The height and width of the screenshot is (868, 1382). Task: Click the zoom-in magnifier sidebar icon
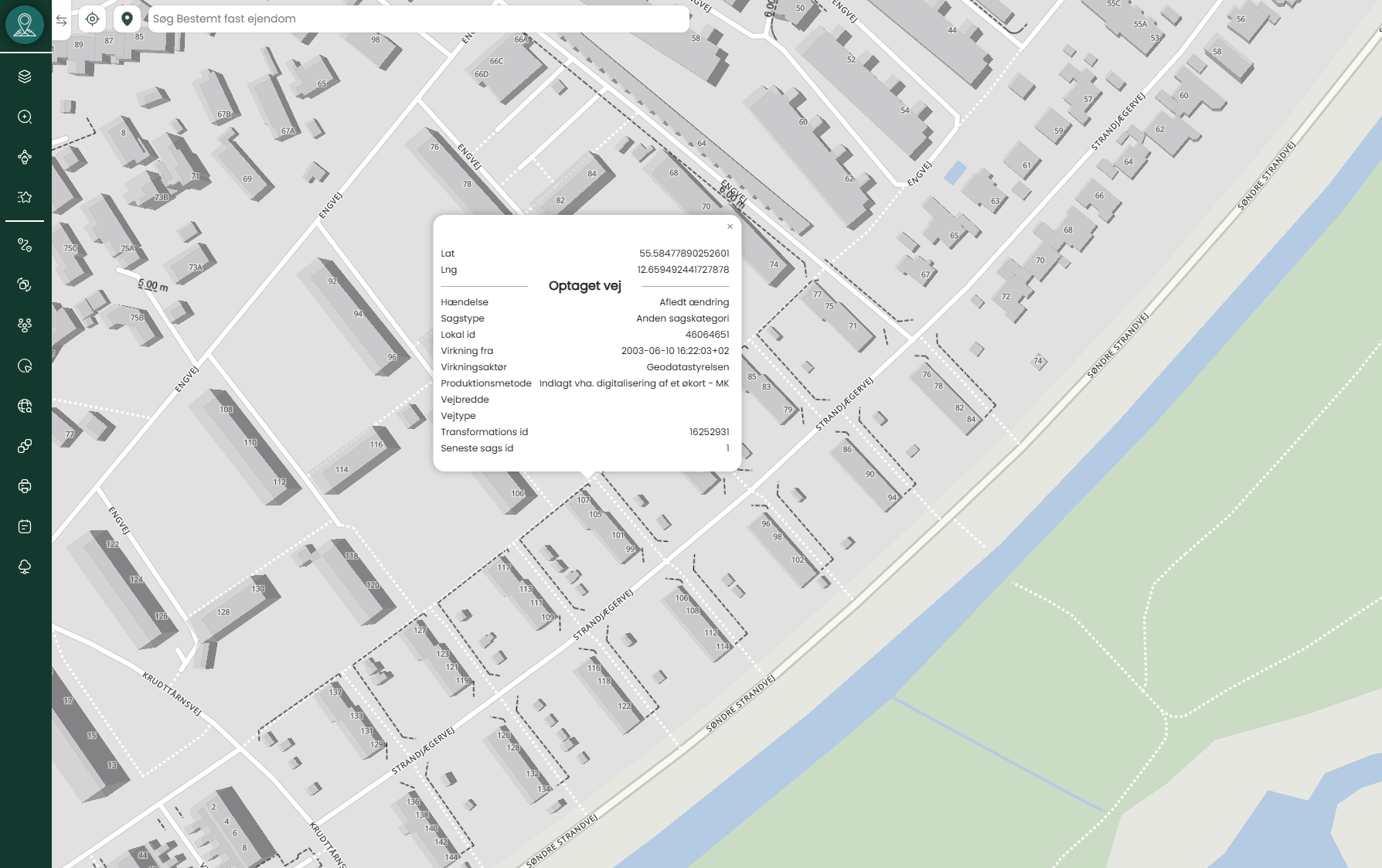click(25, 117)
